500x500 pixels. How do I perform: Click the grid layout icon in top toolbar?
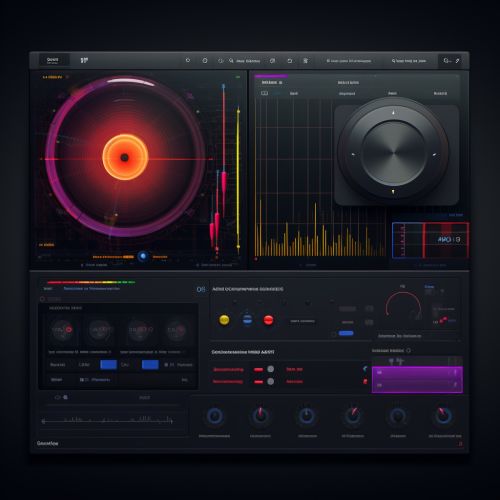84,60
